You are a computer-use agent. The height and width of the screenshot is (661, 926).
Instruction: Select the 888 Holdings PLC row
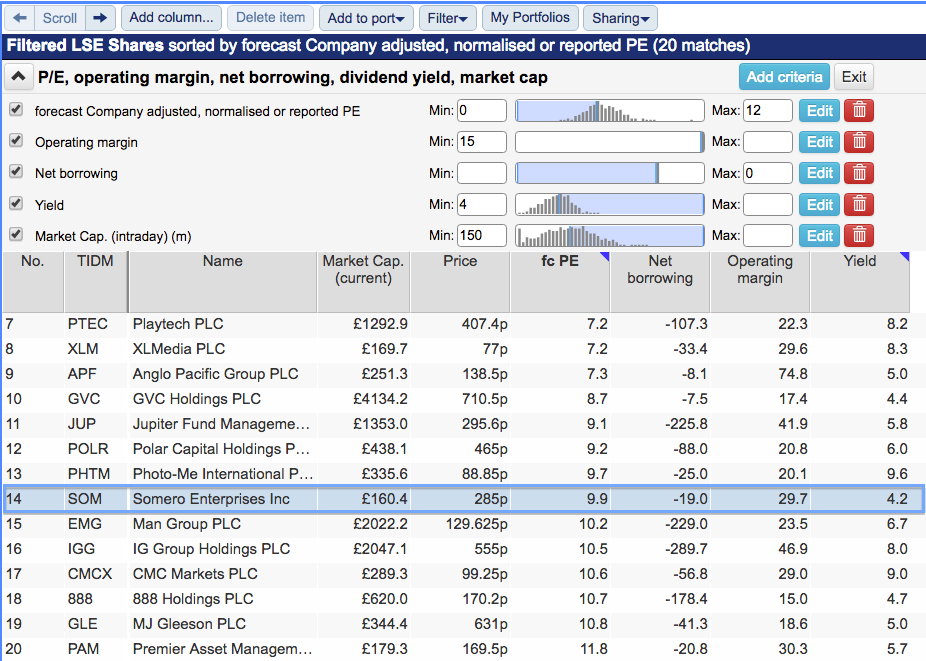(463, 599)
